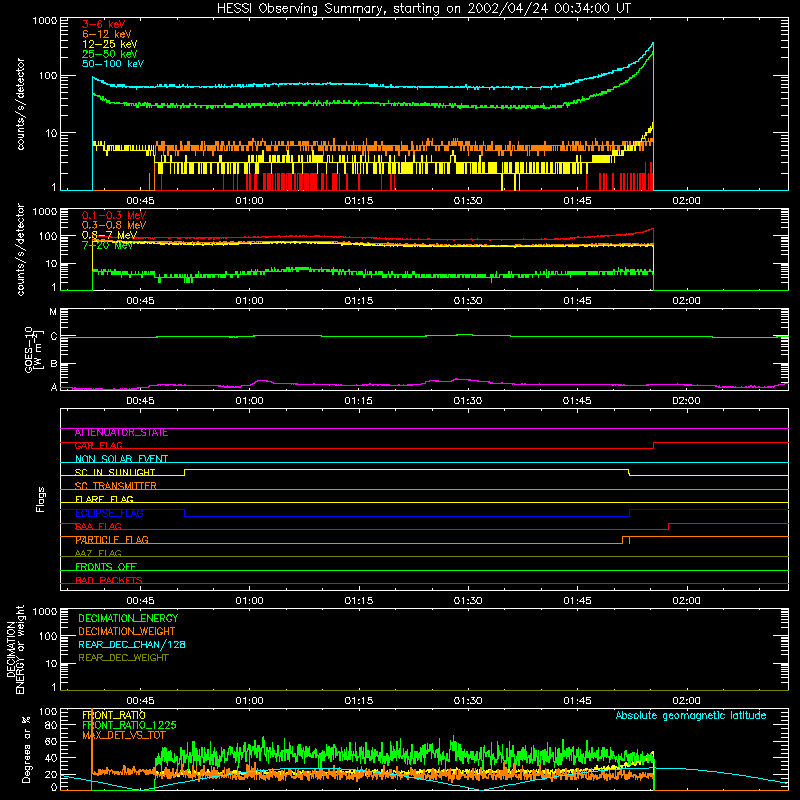This screenshot has height=800, width=800.
Task: Select the DECIMATION_ENERGY legend label
Action: pyautogui.click(x=128, y=618)
